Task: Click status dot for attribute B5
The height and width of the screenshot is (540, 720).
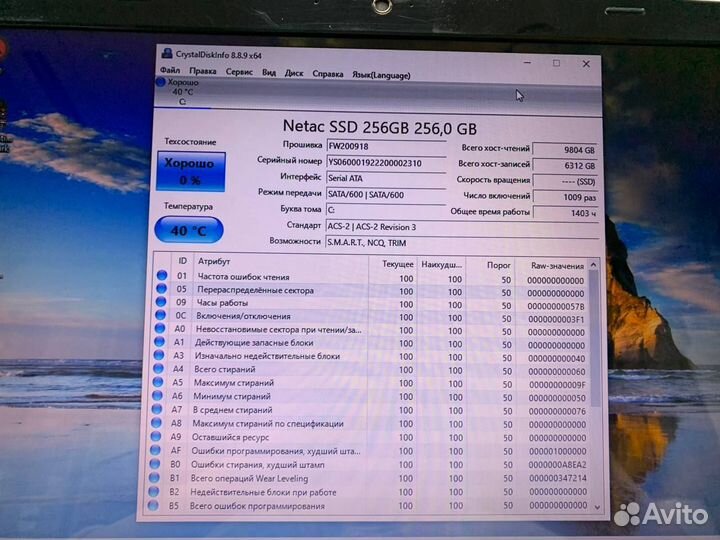Action: pos(153,506)
